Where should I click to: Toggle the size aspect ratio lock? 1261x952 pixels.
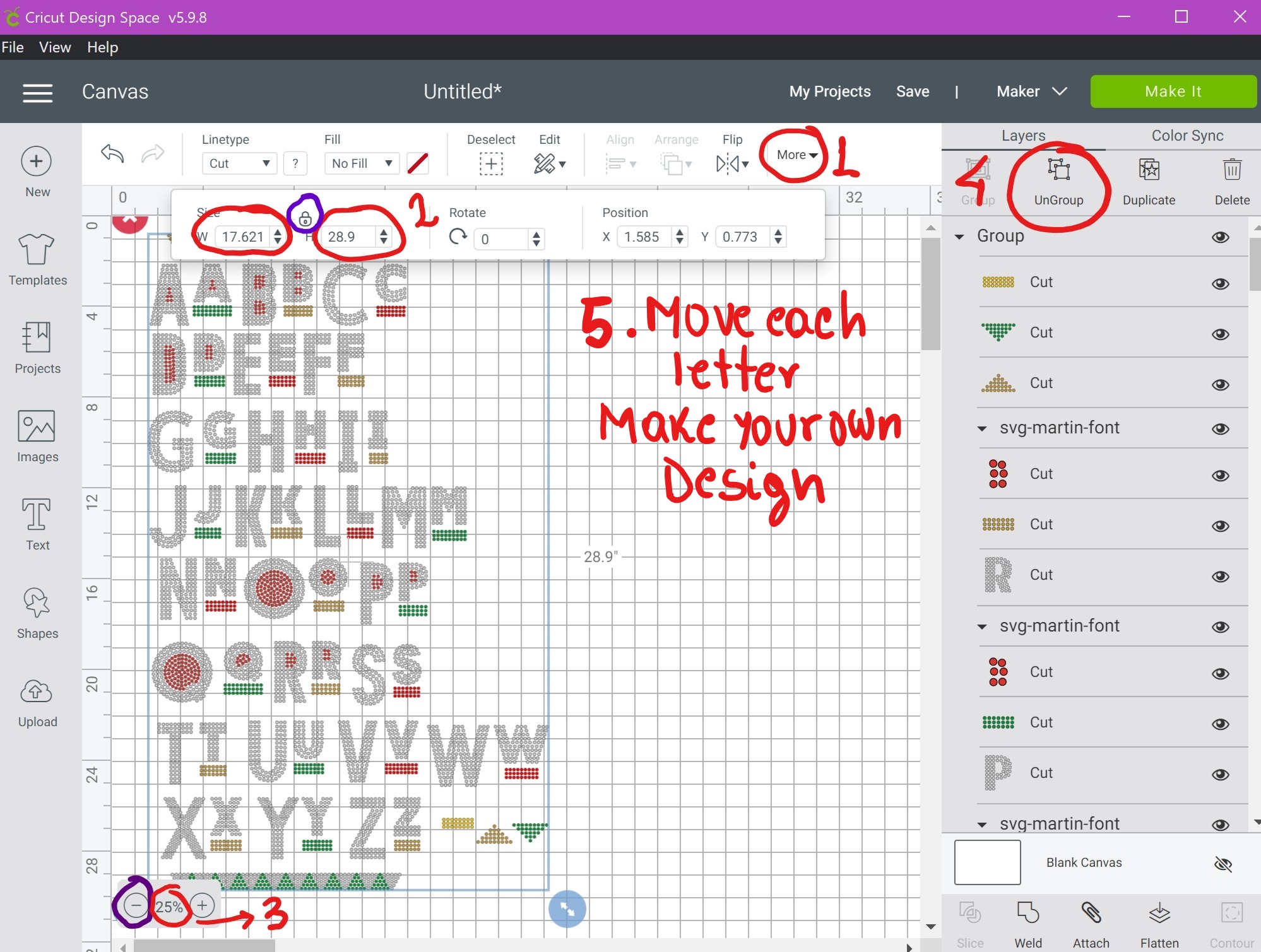click(305, 219)
